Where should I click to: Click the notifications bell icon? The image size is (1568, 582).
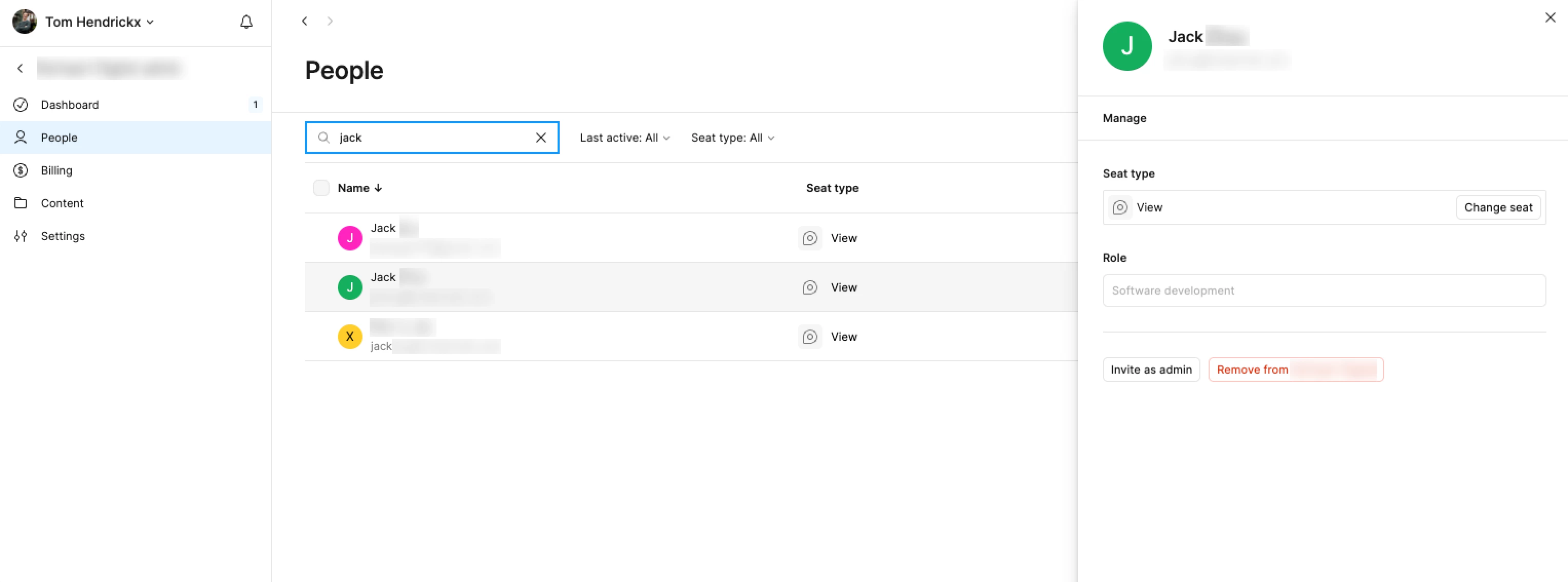pyautogui.click(x=246, y=22)
